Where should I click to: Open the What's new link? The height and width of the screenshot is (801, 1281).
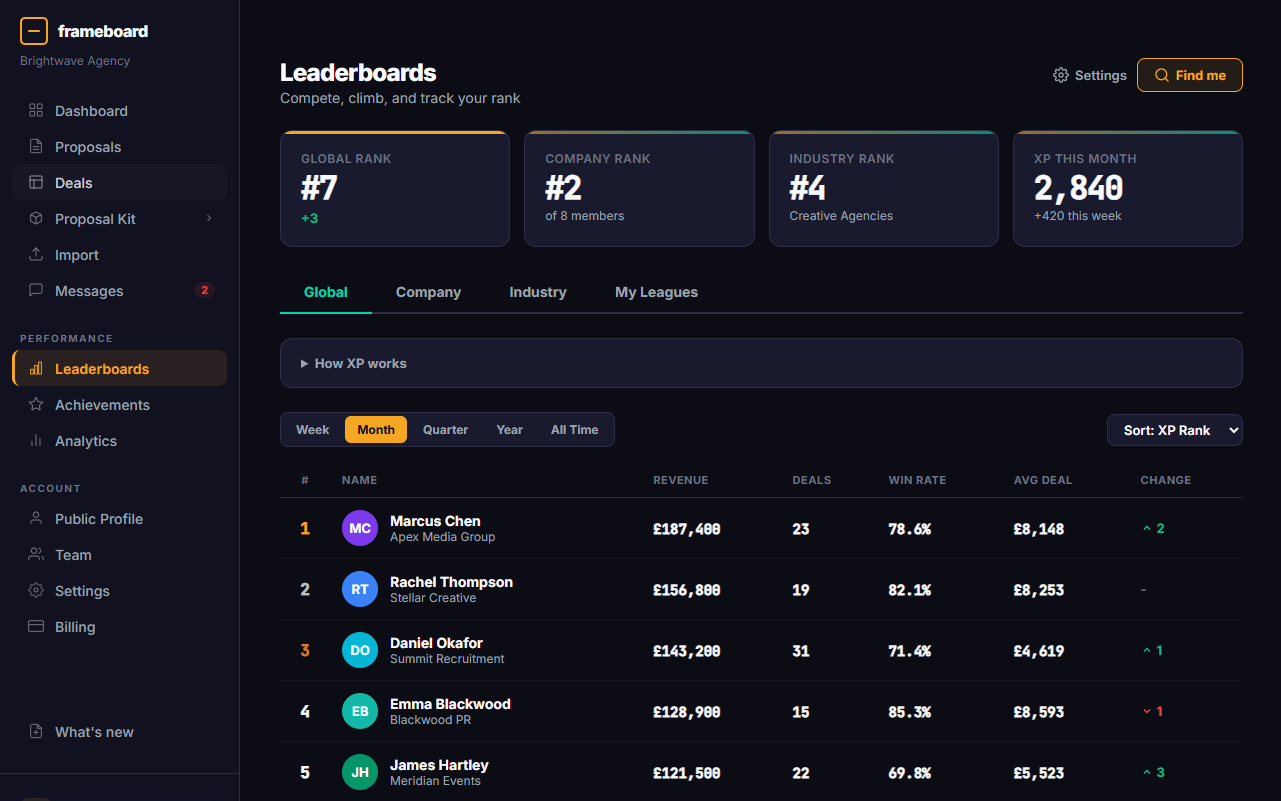pyautogui.click(x=120, y=732)
